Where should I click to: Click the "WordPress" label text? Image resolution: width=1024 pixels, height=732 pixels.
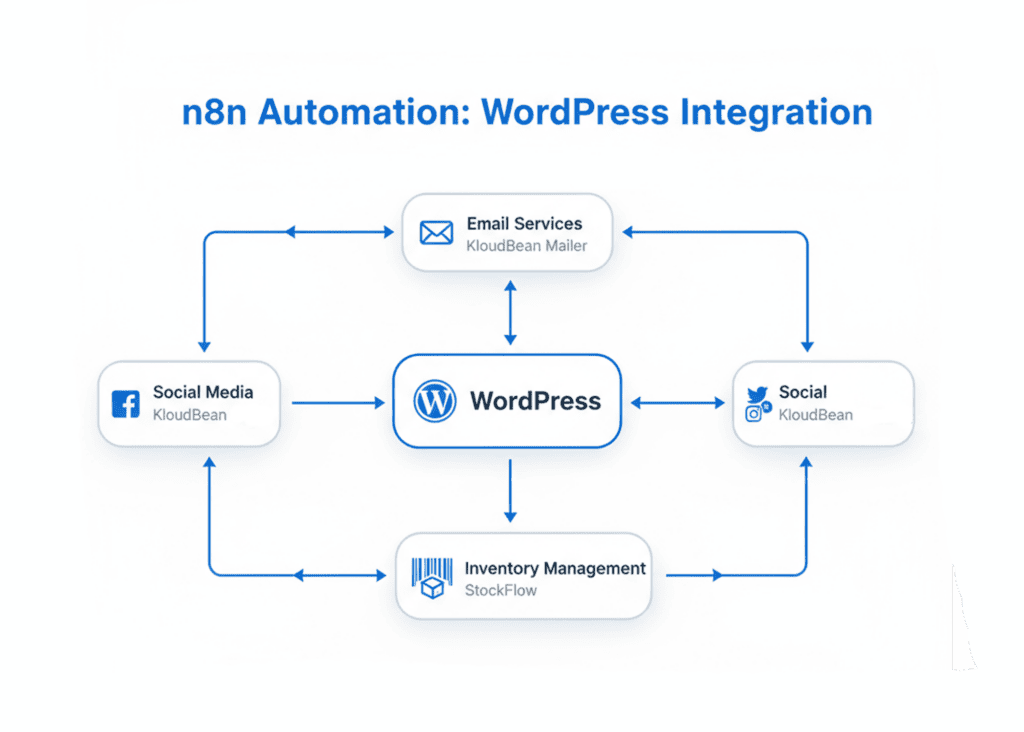(536, 401)
